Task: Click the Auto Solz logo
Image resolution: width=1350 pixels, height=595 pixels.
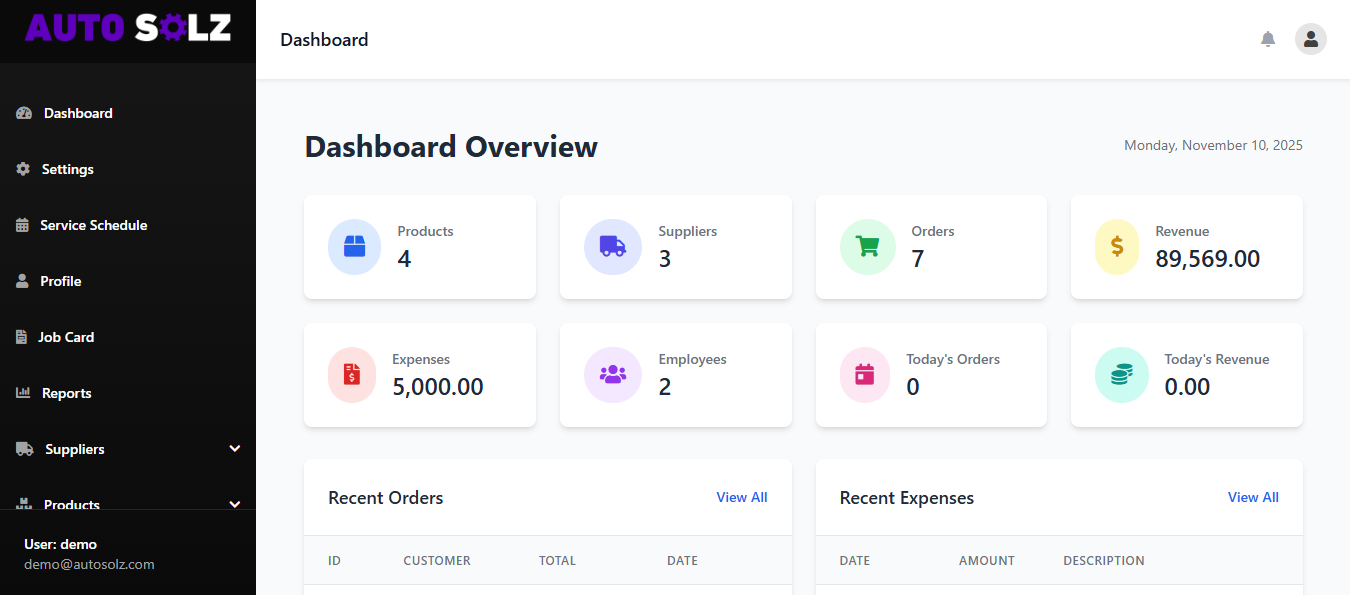Action: [x=128, y=28]
